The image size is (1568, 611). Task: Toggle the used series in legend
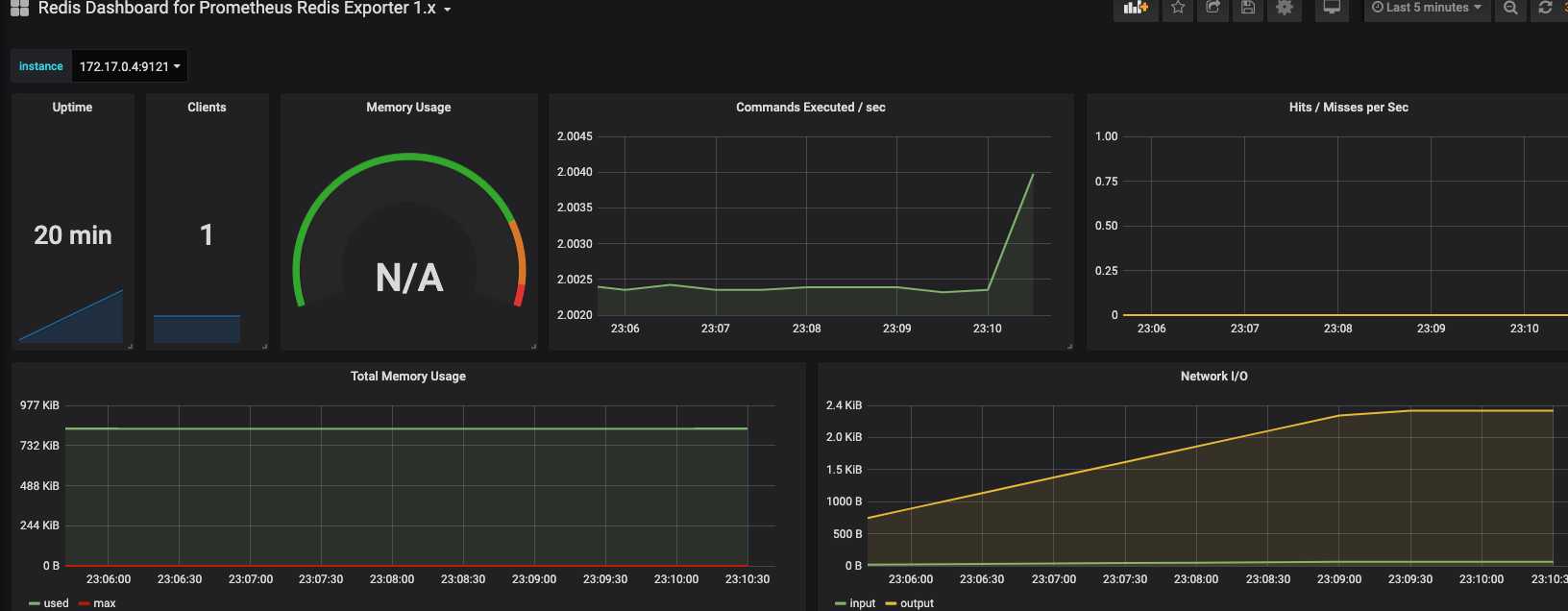pyautogui.click(x=57, y=603)
